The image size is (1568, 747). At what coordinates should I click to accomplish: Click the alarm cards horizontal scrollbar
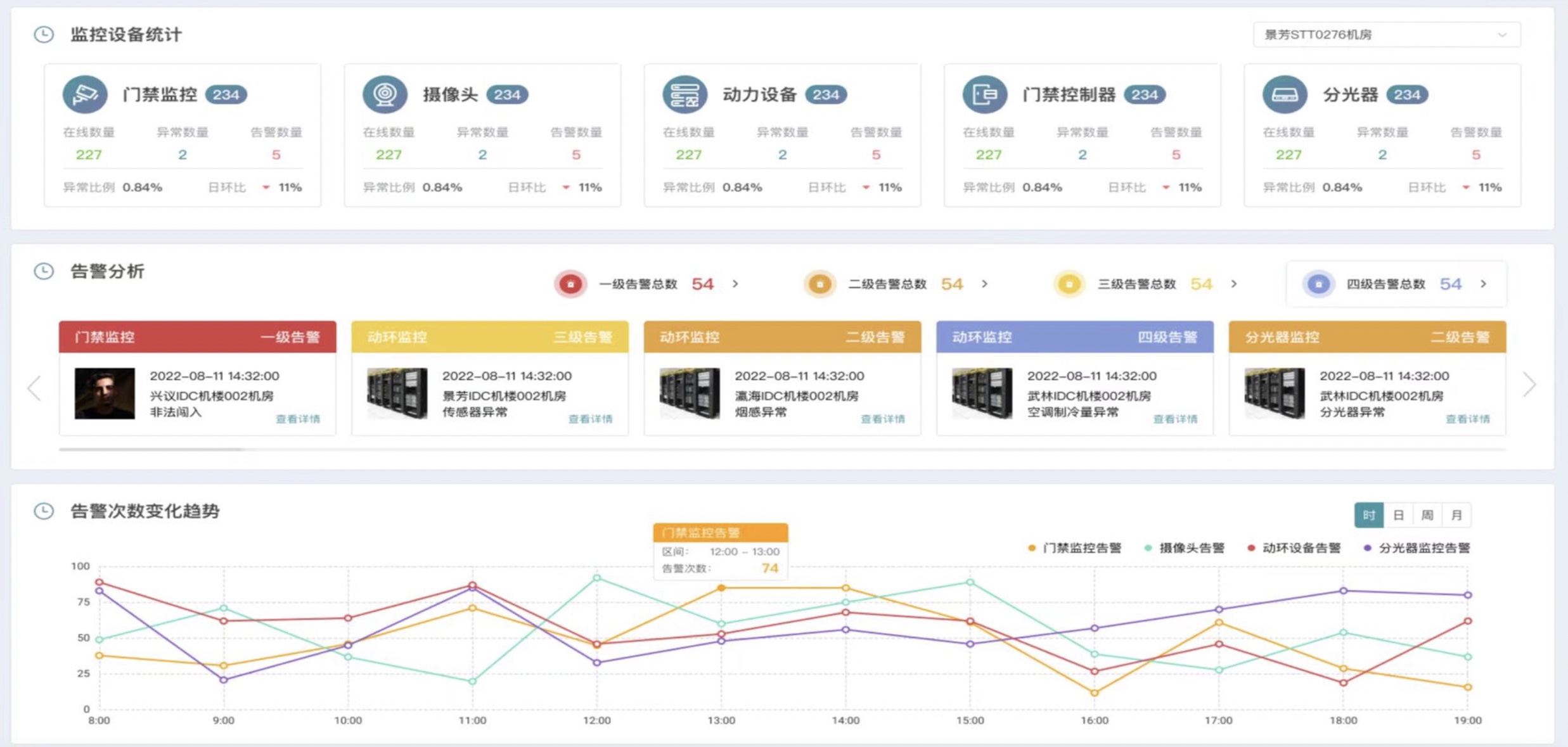(152, 449)
